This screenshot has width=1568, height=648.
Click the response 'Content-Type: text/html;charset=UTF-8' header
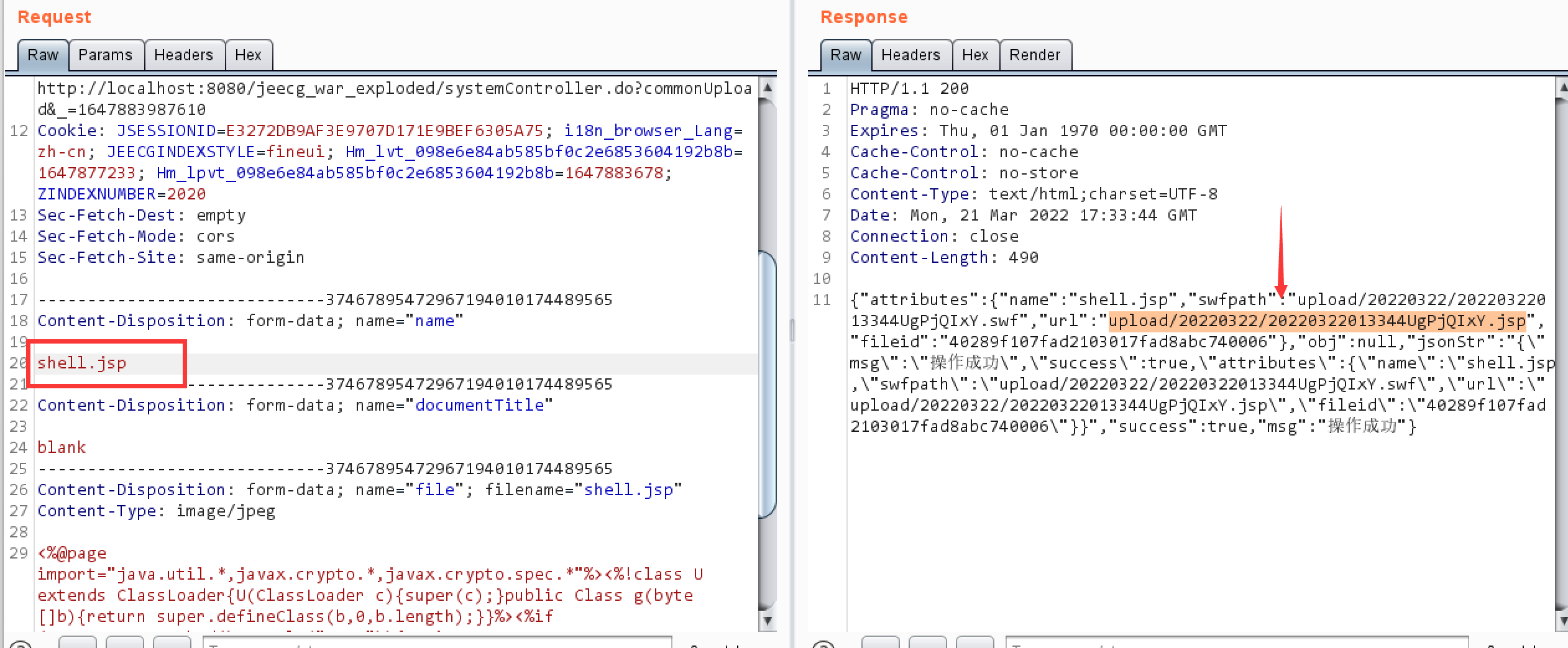(x=1034, y=194)
